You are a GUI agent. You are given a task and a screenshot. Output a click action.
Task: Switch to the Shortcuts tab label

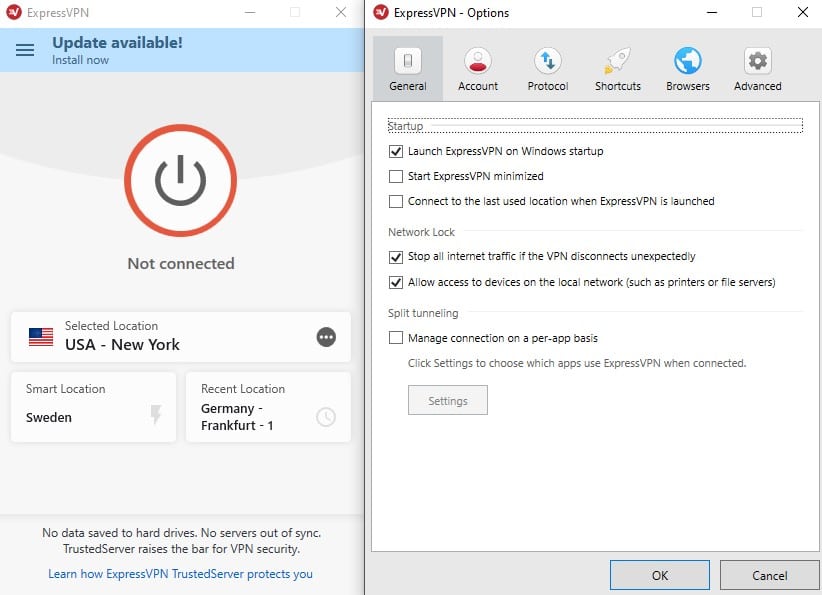(x=618, y=86)
